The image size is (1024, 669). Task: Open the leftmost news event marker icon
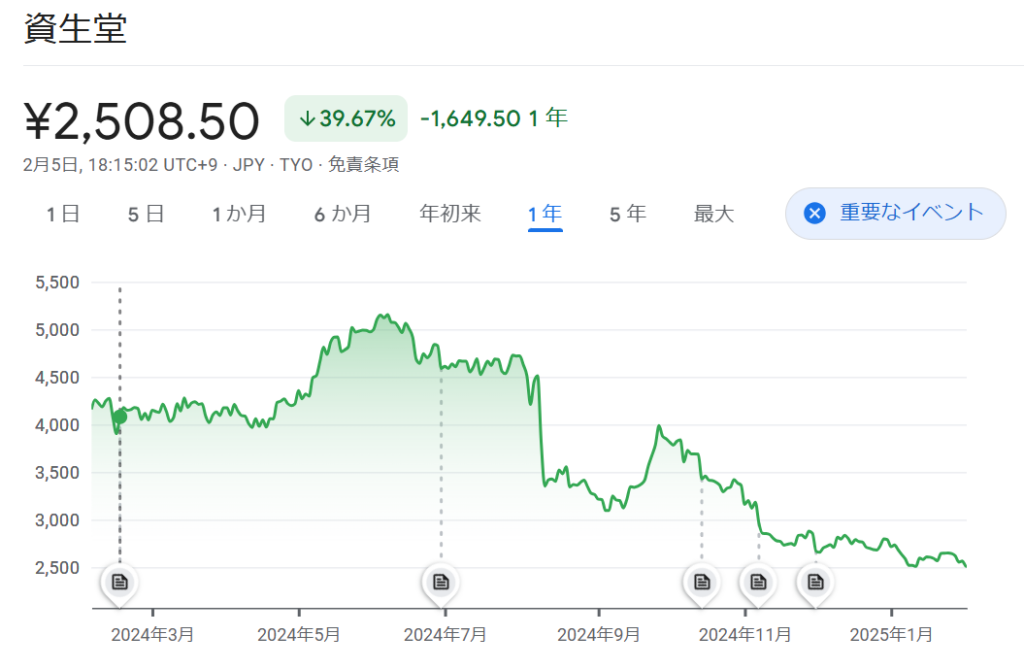pos(120,582)
